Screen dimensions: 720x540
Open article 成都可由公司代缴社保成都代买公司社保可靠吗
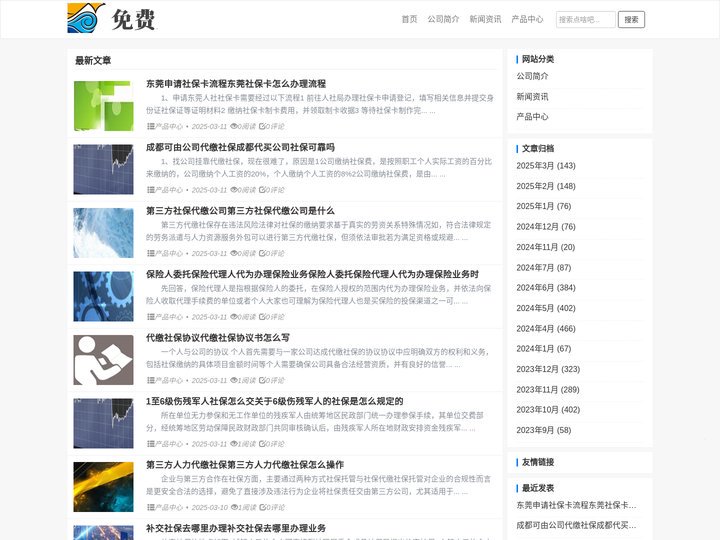tap(240, 147)
